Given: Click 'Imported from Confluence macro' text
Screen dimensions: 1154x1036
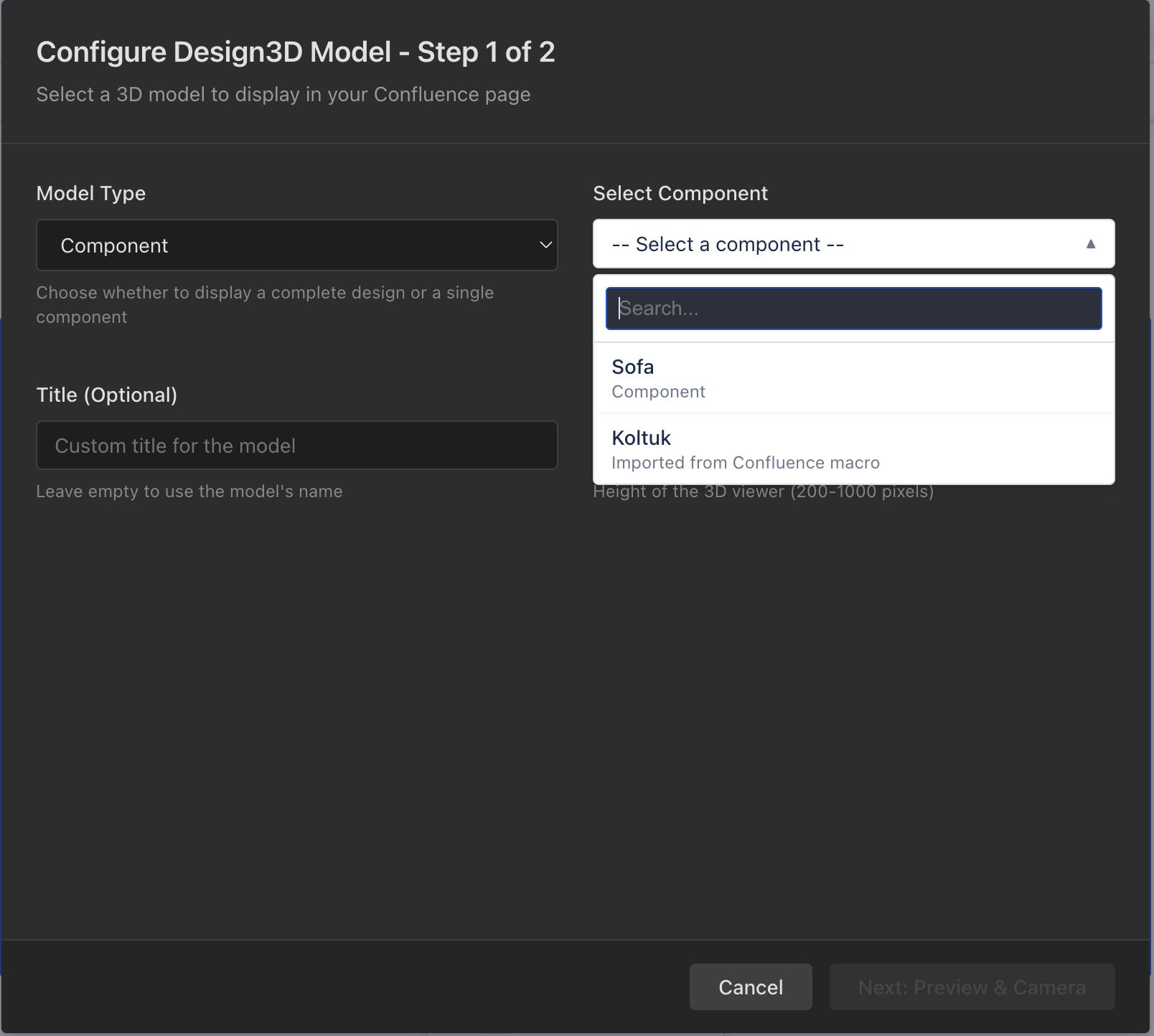Looking at the screenshot, I should pos(745,462).
